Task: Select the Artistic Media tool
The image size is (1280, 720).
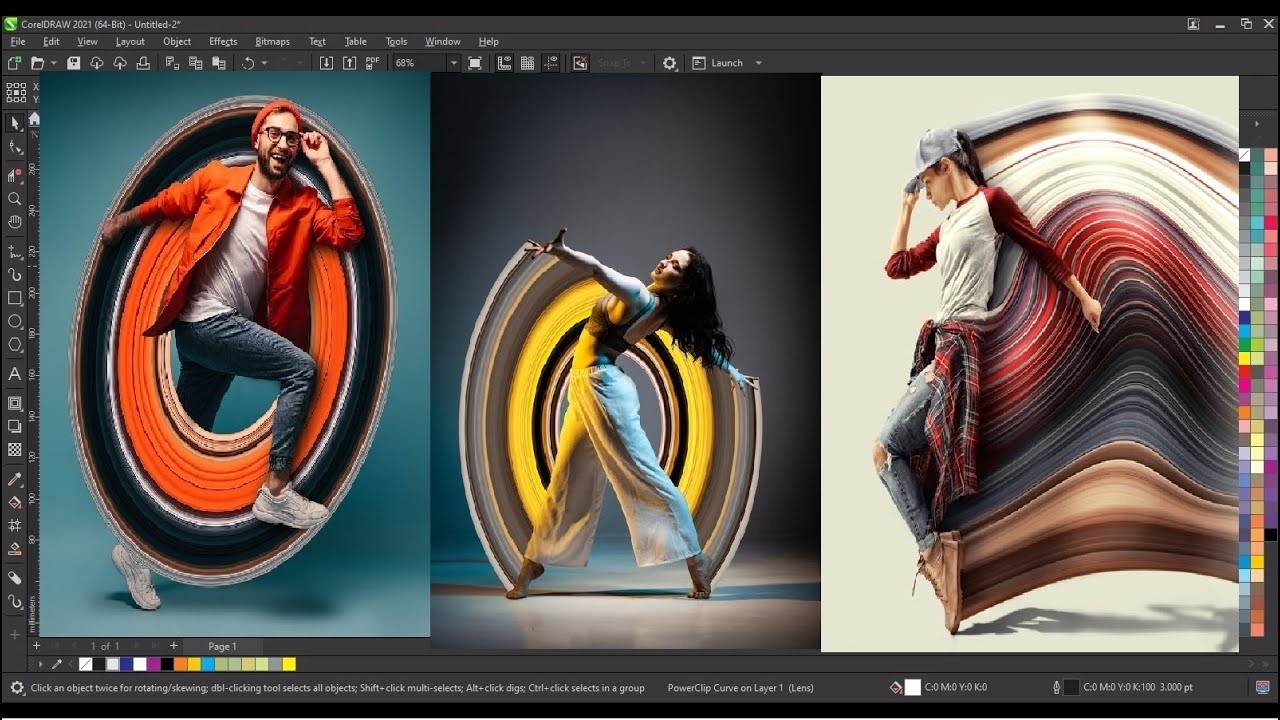Action: 15,274
